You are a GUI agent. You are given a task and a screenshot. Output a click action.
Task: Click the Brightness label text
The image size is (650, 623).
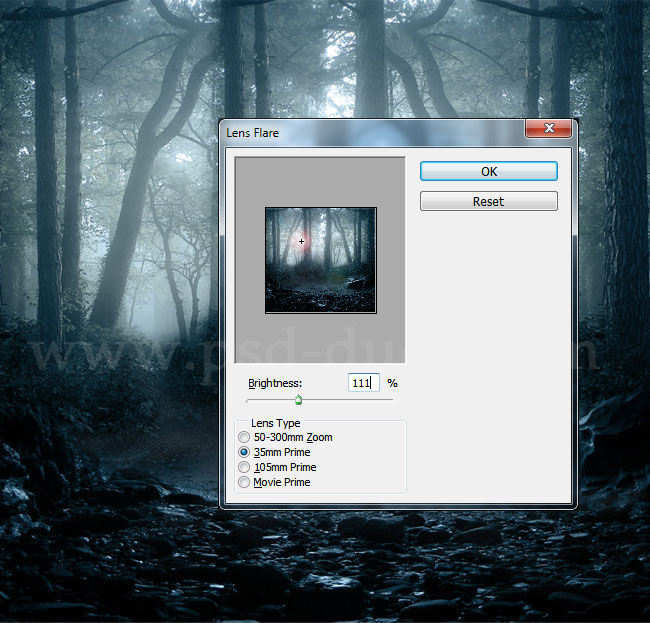(275, 383)
